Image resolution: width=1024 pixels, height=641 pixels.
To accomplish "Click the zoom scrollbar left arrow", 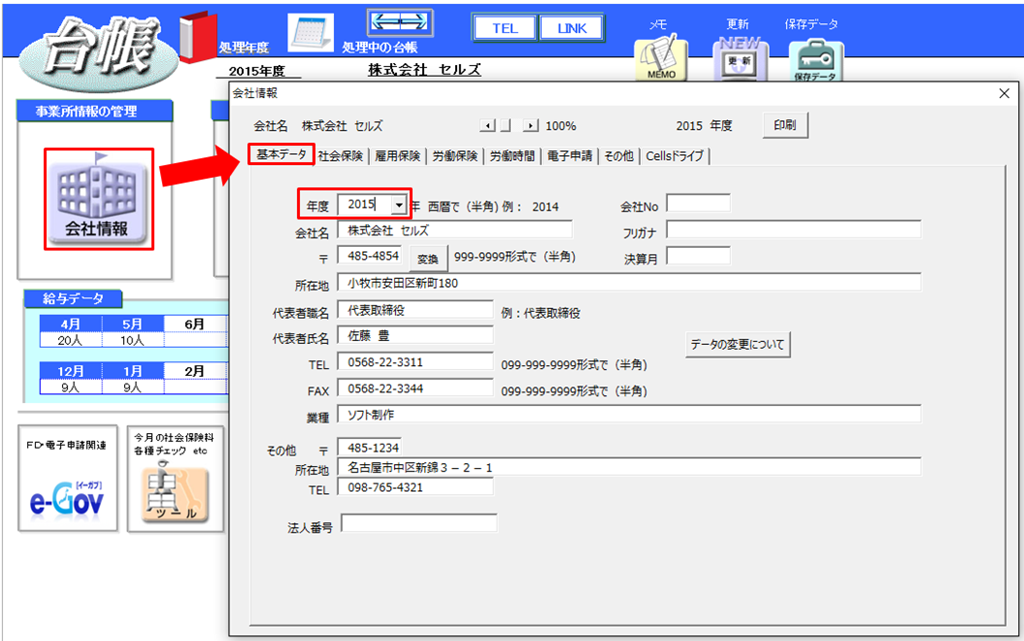I will (487, 125).
